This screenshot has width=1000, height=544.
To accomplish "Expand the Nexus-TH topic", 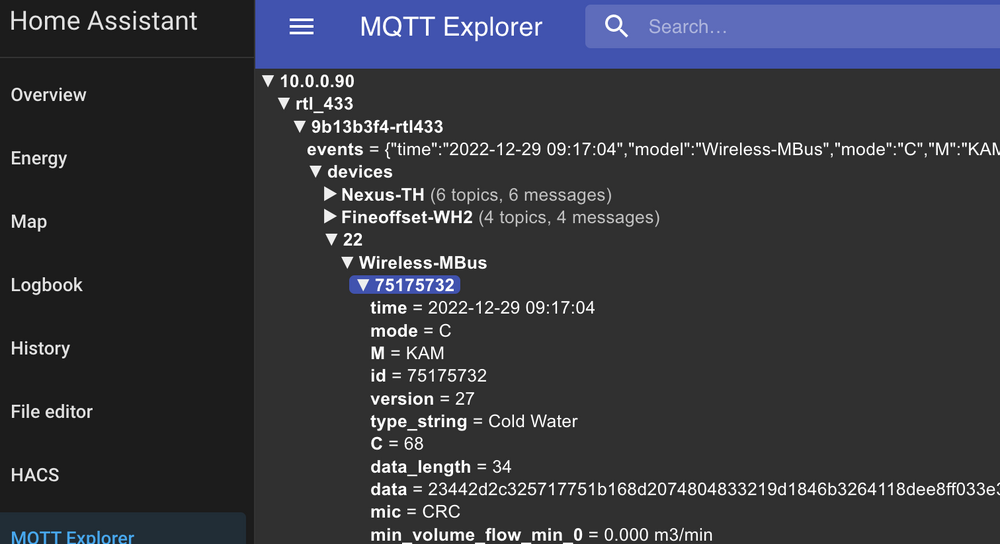I will tap(331, 194).
